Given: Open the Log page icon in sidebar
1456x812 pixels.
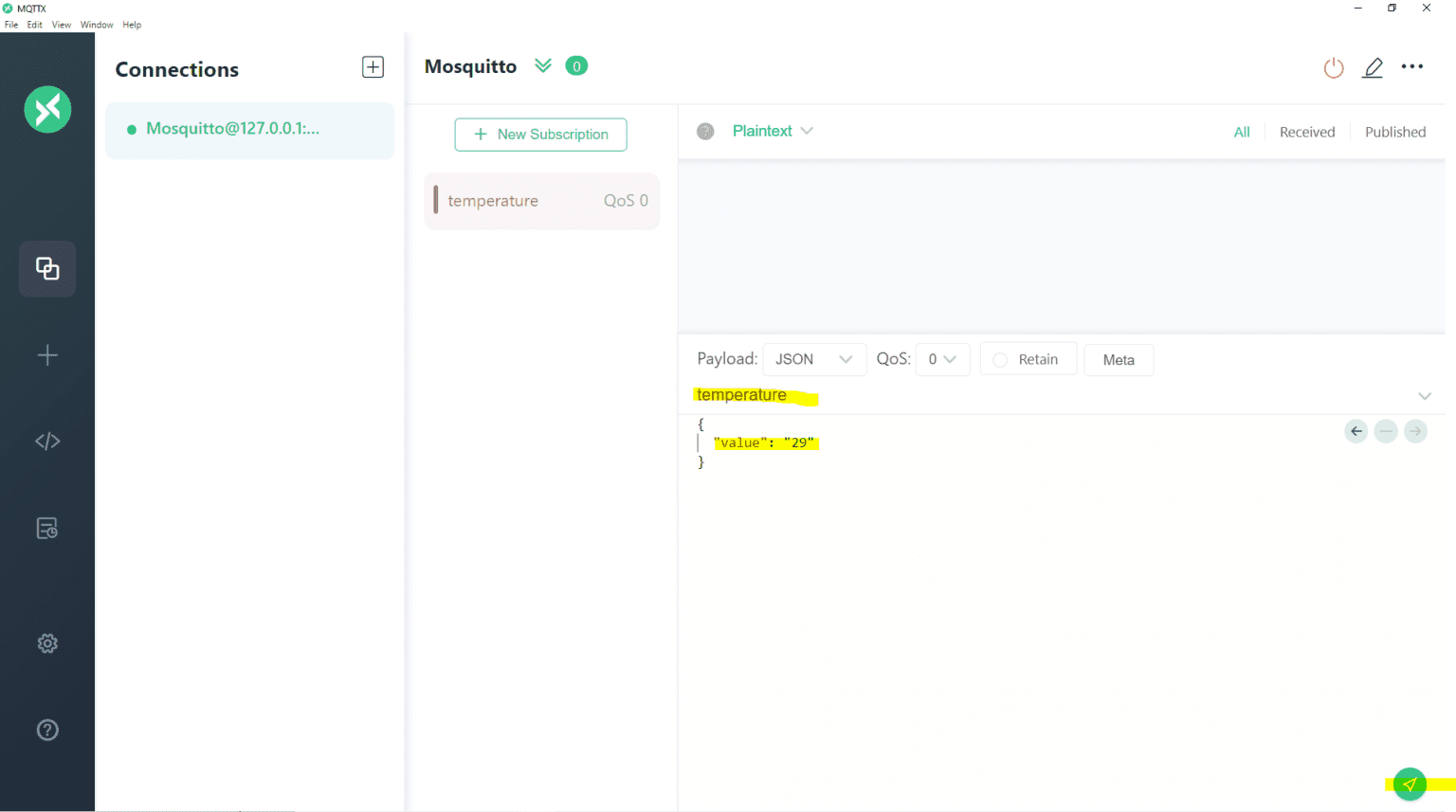Looking at the screenshot, I should [x=47, y=528].
